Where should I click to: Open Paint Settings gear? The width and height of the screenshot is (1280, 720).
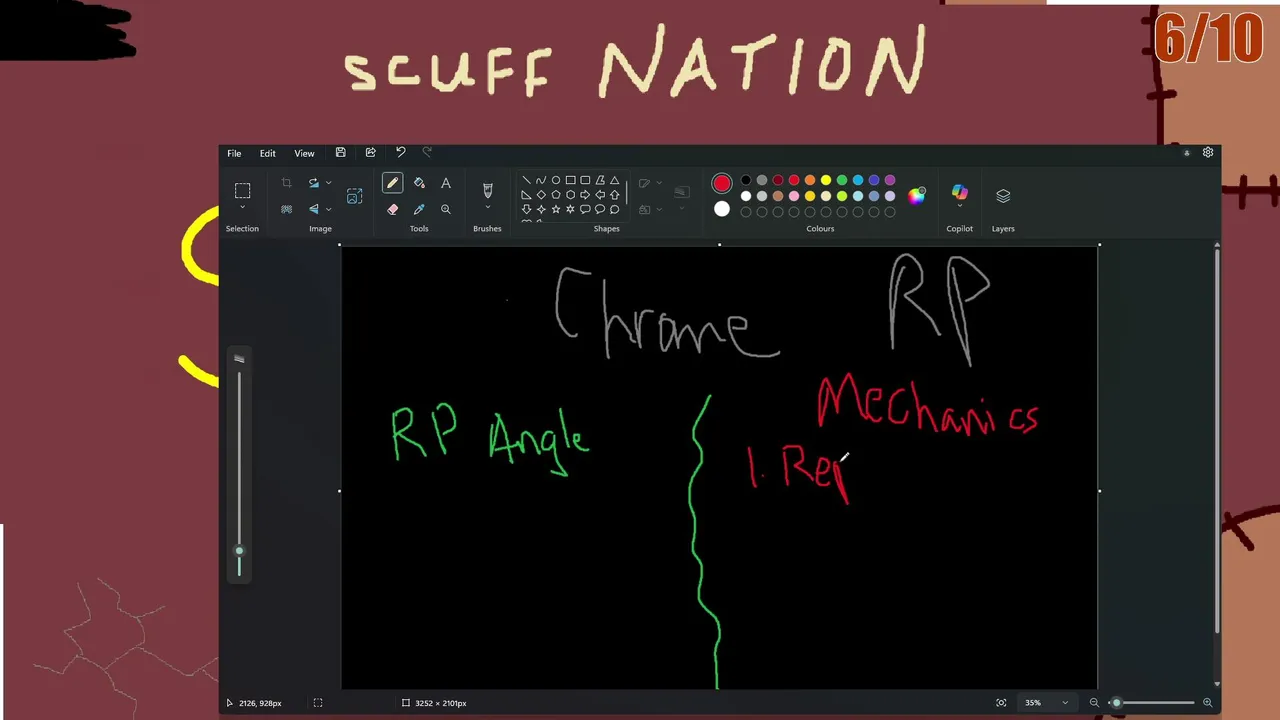pyautogui.click(x=1208, y=153)
